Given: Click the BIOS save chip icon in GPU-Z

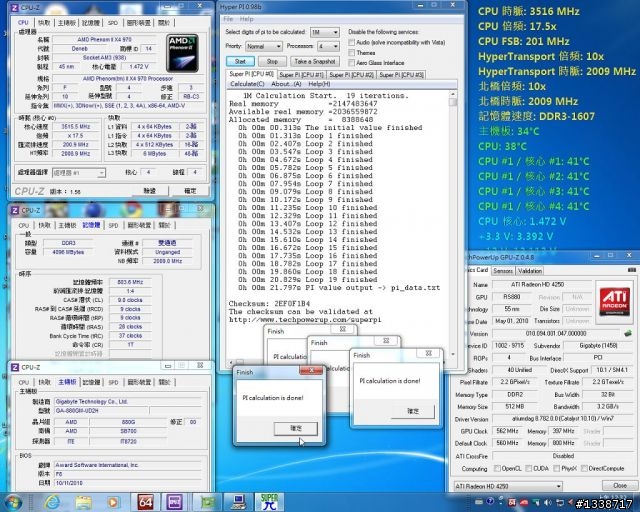Looking at the screenshot, I should click(628, 333).
